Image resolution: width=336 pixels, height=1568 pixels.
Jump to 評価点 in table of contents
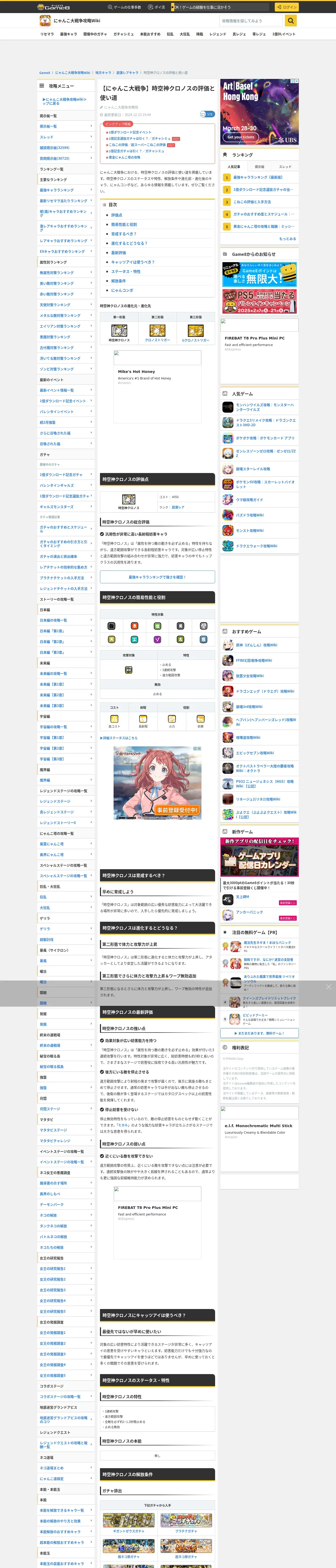pyautogui.click(x=116, y=215)
